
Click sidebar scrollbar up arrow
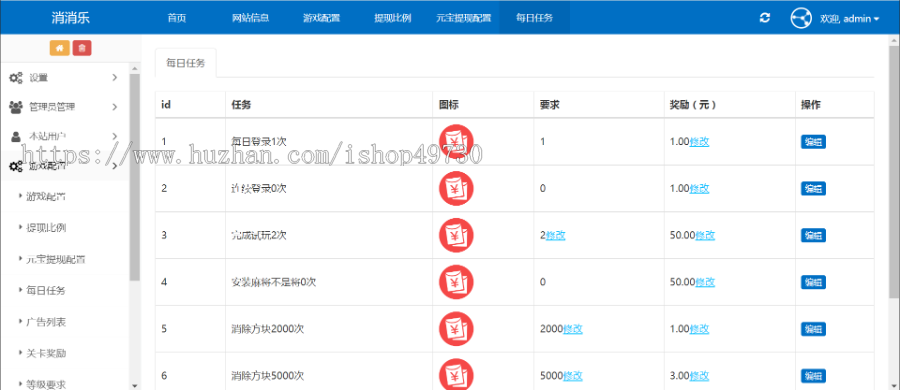tap(135, 69)
